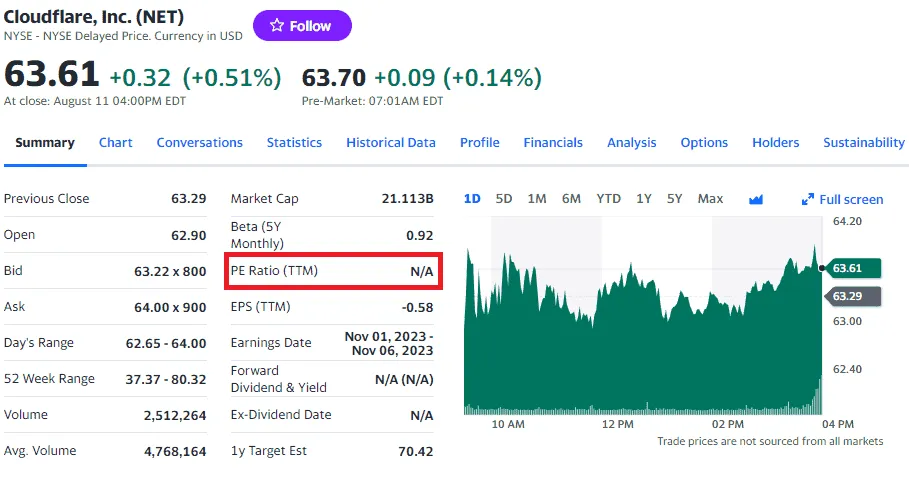Open the Statistics tab
Image resolution: width=909 pixels, height=477 pixels.
click(294, 142)
